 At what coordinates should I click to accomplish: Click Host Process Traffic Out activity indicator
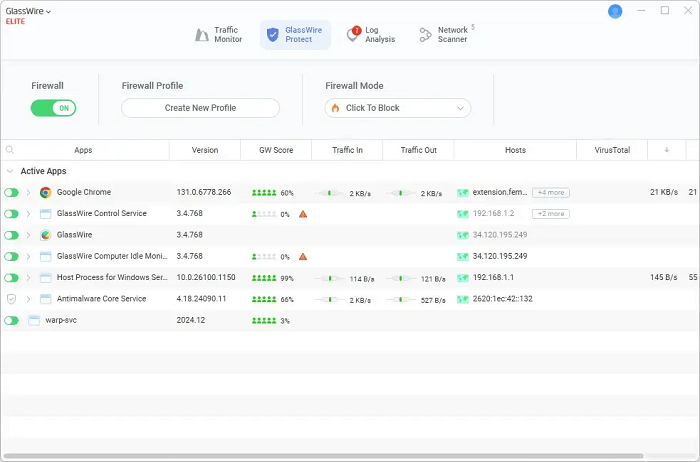tap(400, 278)
